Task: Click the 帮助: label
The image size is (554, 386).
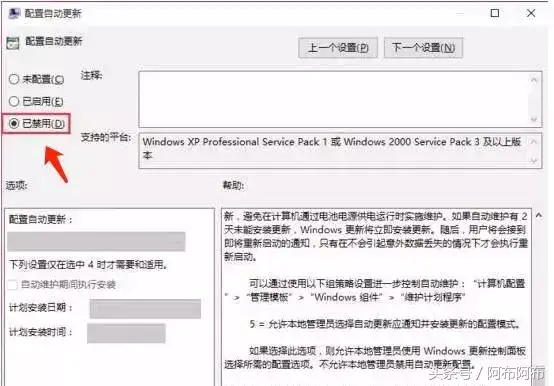Action: (233, 185)
